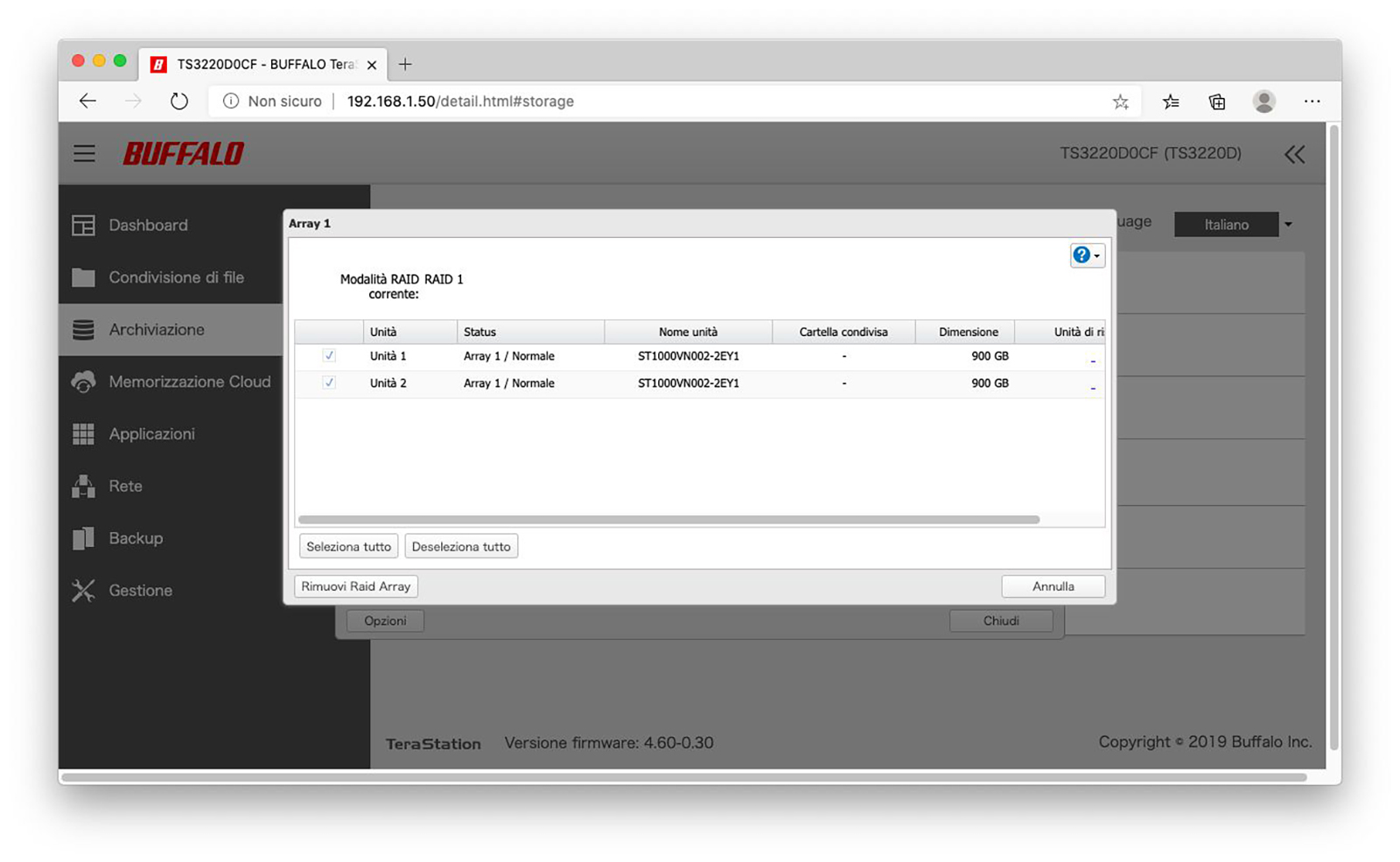
Task: Go back with the browser back arrow
Action: pyautogui.click(x=87, y=102)
